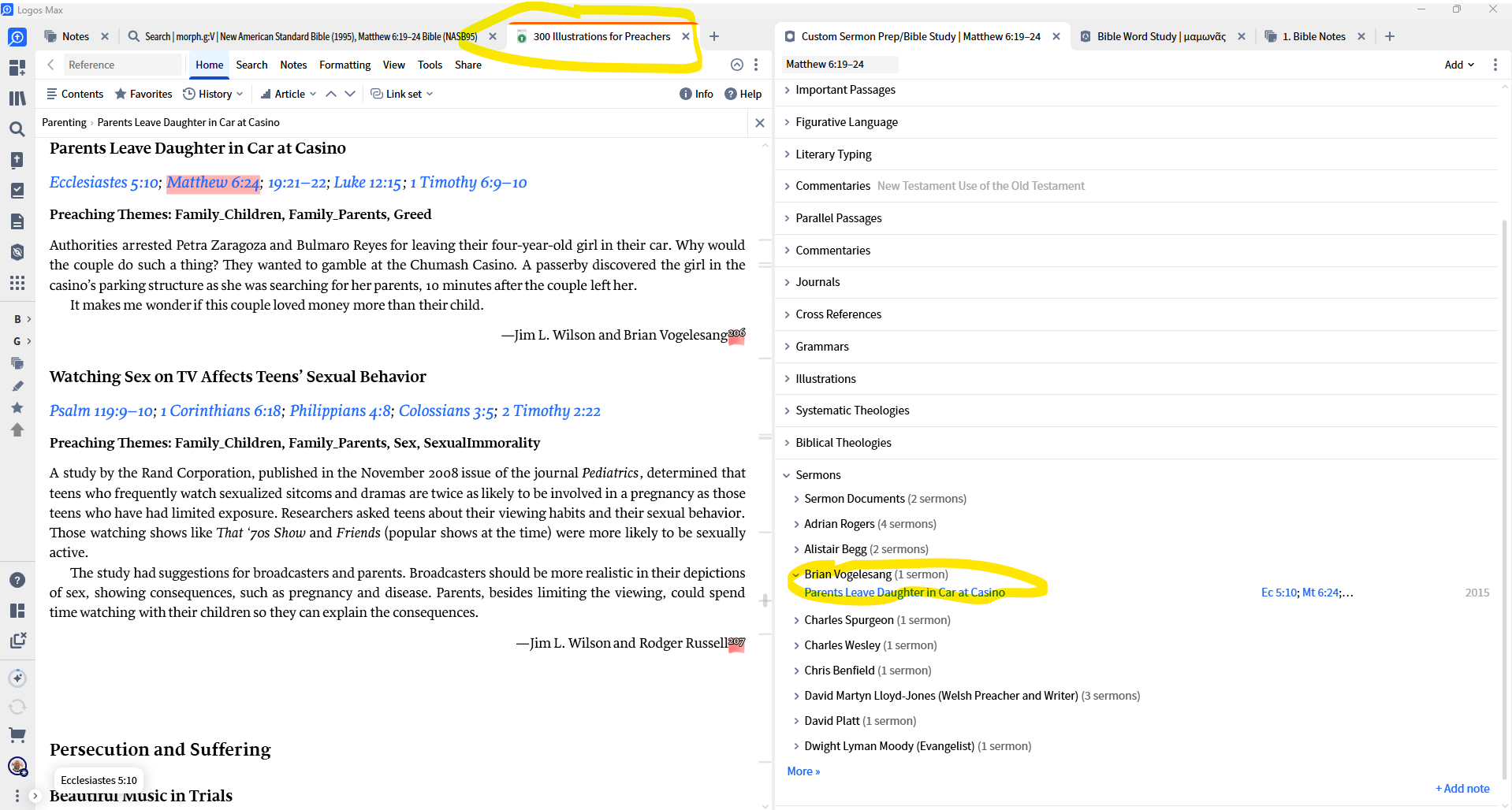The image size is (1512, 810).
Task: Open the Philippians 4:8 reference link
Action: [x=340, y=411]
